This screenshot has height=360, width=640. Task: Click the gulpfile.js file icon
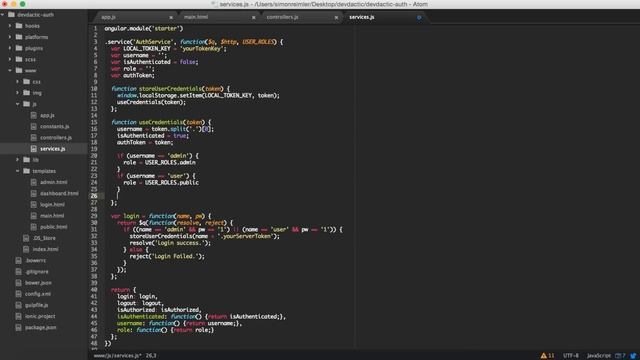pos(18,305)
